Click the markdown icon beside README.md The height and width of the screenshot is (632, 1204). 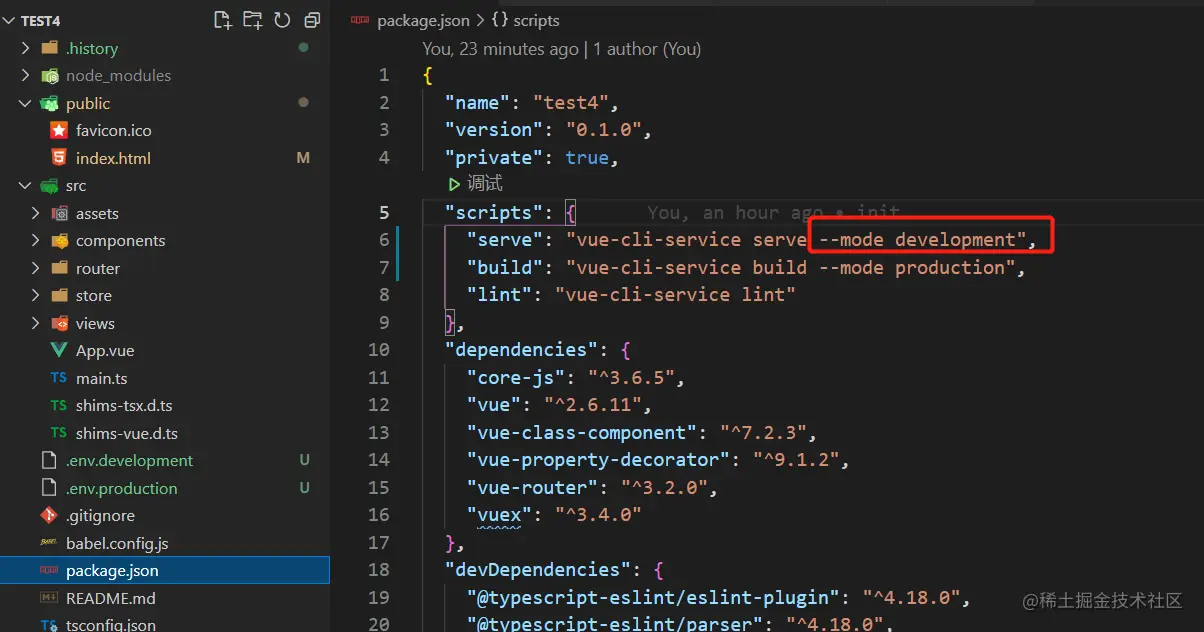coord(49,599)
